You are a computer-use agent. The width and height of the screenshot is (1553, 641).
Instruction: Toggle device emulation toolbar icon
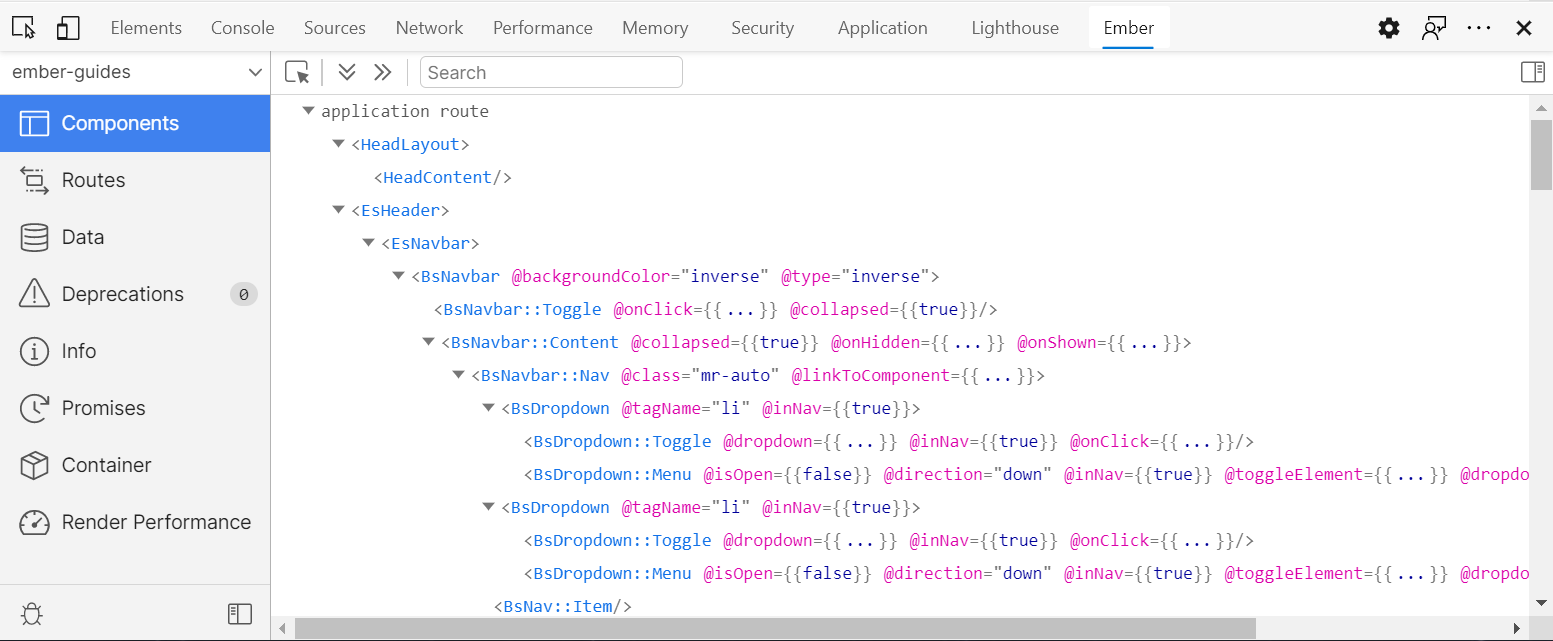(68, 28)
